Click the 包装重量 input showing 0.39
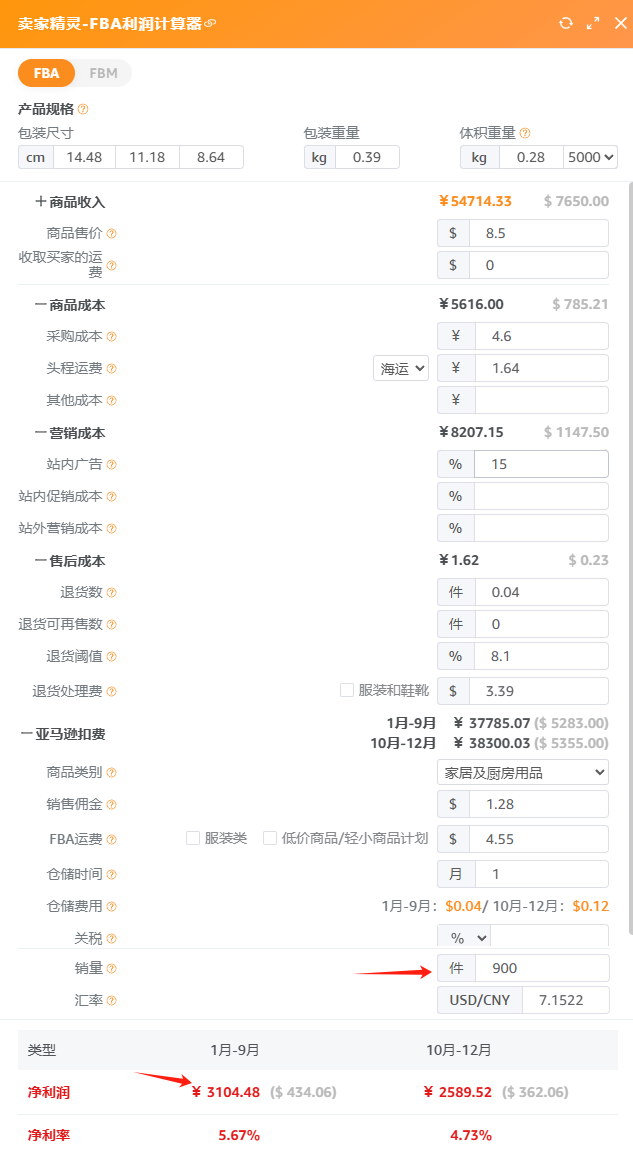Image resolution: width=633 pixels, height=1149 pixels. pos(367,157)
